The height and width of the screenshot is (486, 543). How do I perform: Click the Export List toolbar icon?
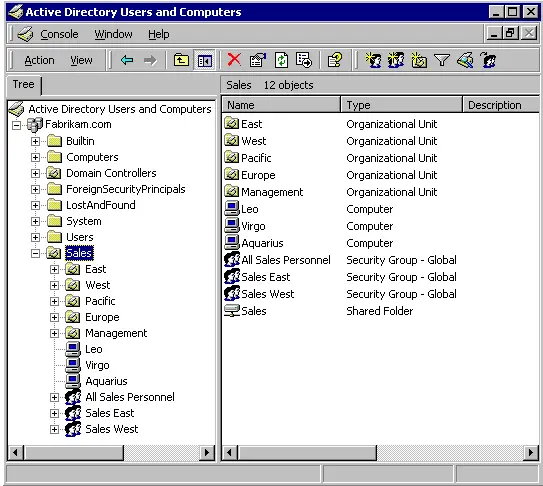304,60
